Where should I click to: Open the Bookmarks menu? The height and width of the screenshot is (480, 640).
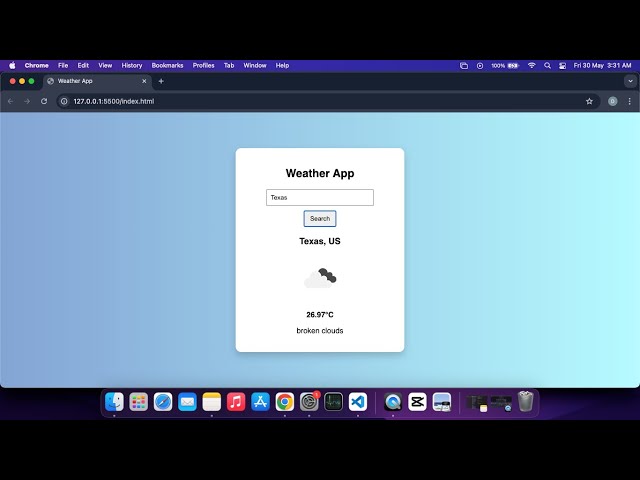pos(167,65)
